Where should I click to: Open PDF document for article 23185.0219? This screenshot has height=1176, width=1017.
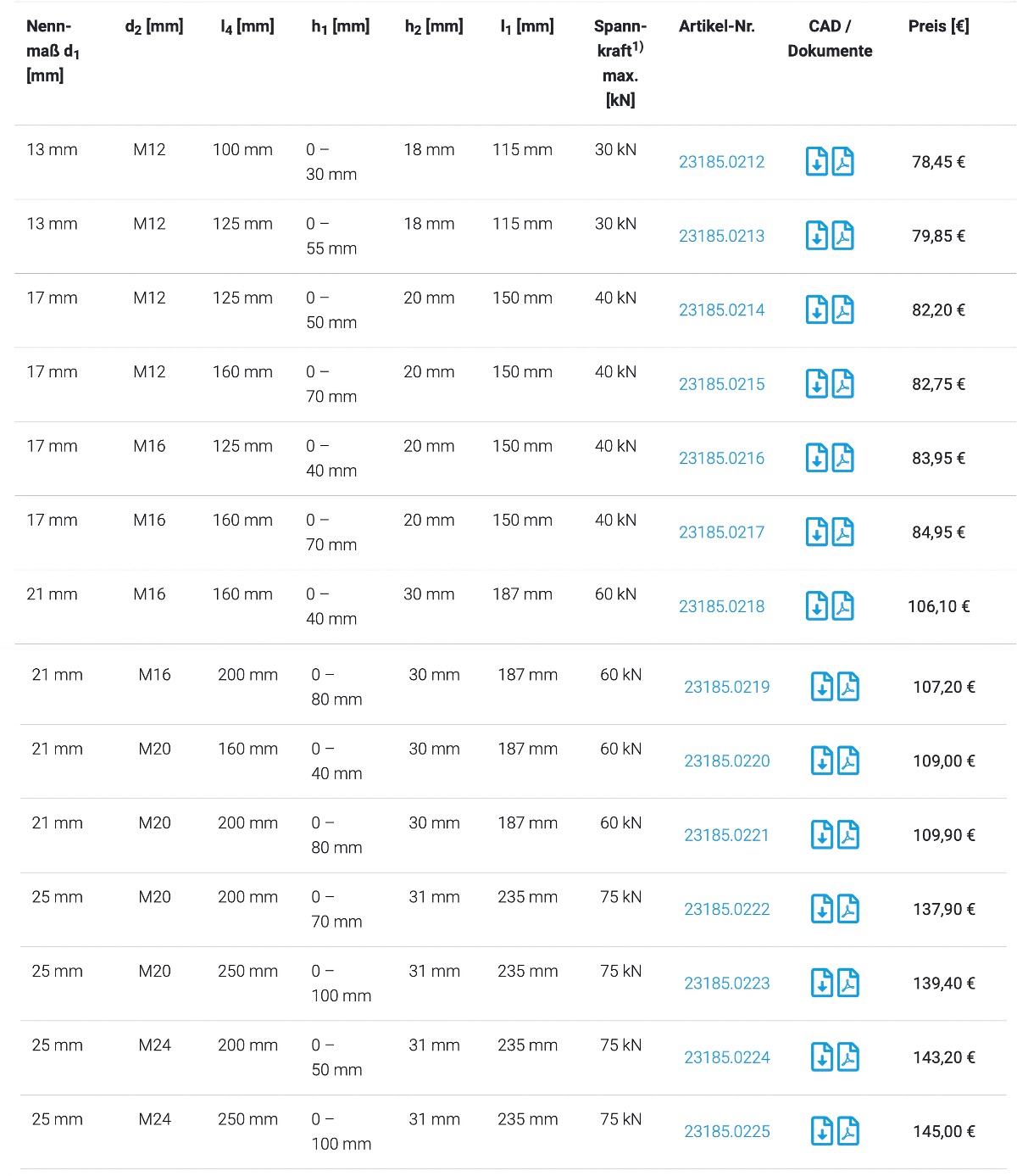[x=847, y=687]
